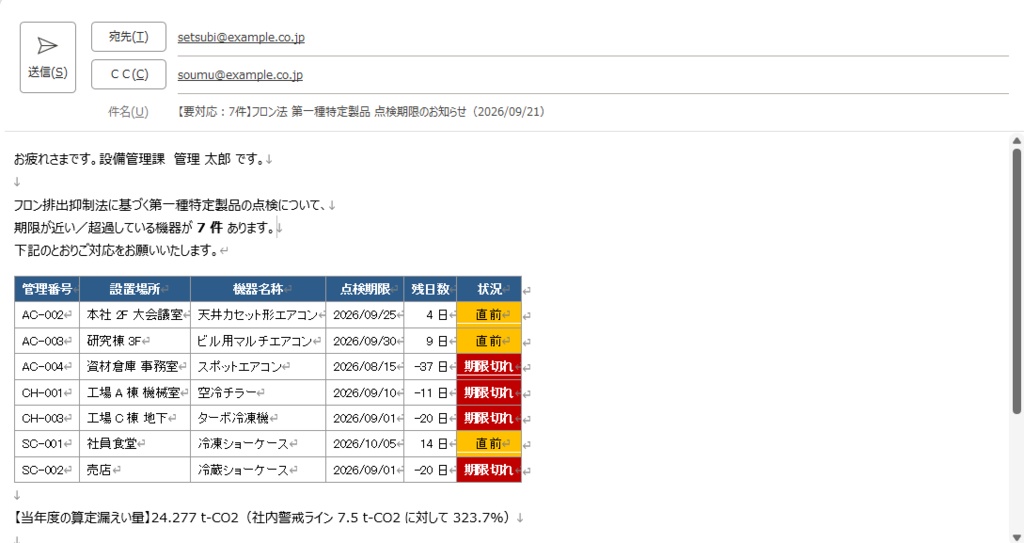Click the 点検期限 table header

tap(365, 289)
